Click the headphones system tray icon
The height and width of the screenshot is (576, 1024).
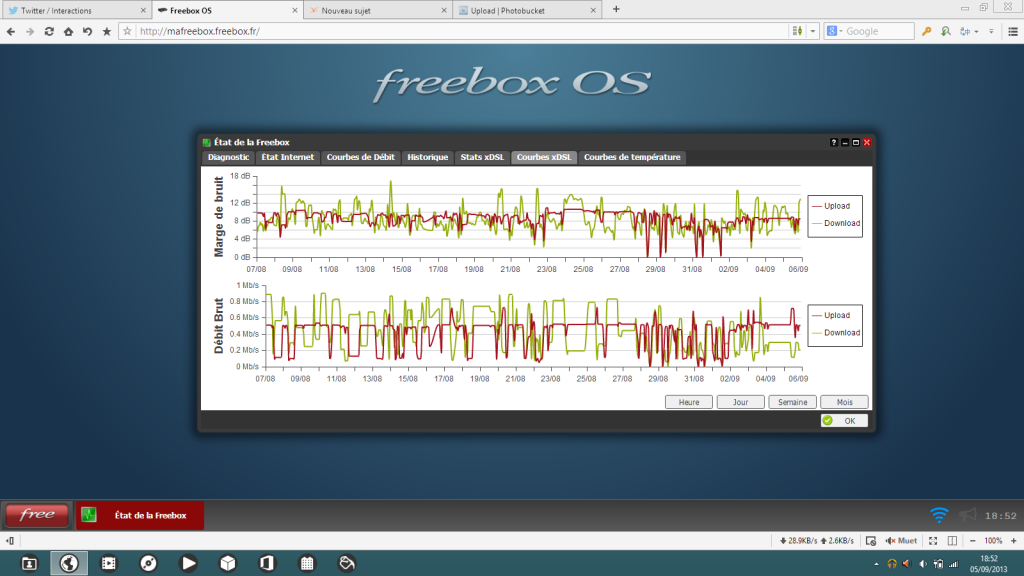pos(892,564)
